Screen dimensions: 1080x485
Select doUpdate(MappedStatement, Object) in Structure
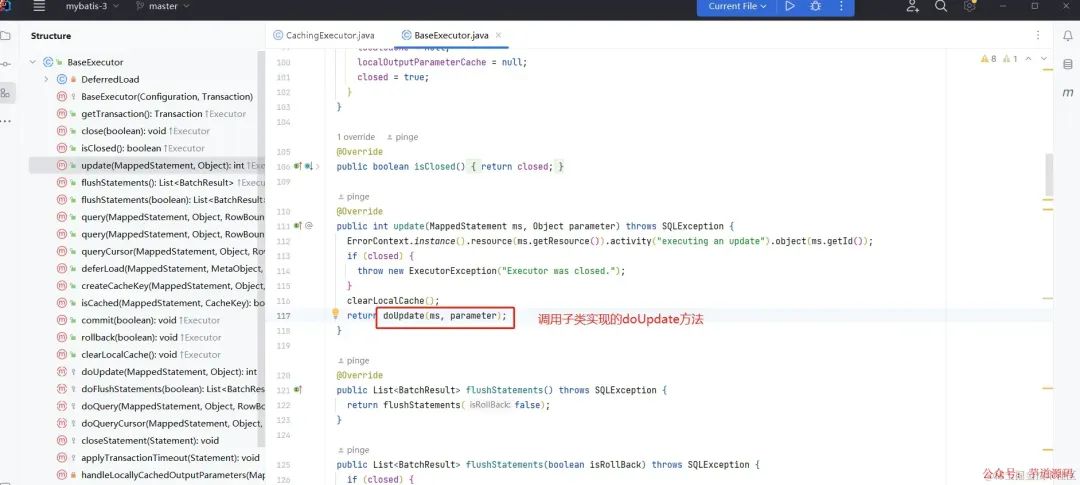pos(169,372)
